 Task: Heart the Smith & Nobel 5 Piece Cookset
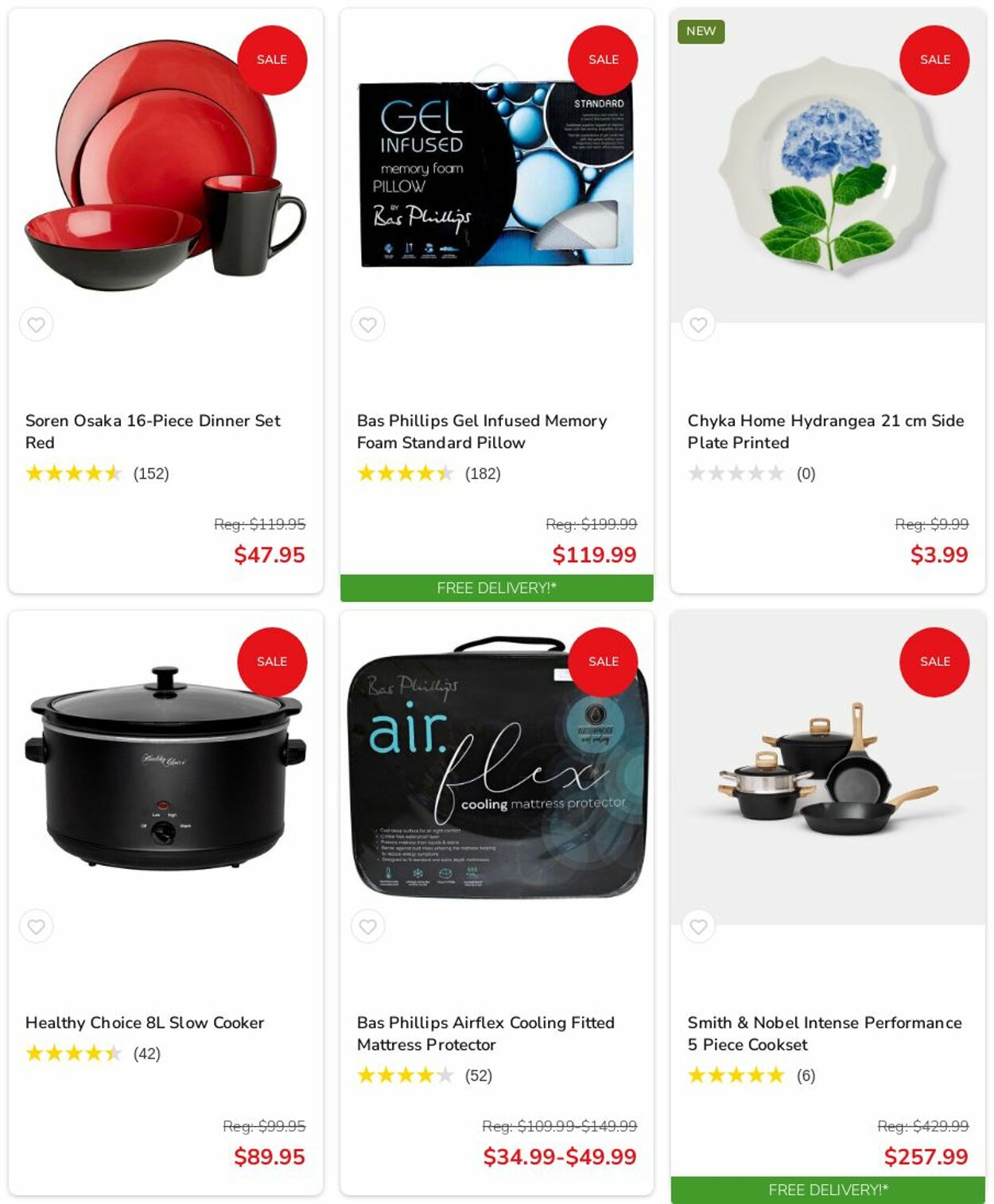(x=699, y=926)
